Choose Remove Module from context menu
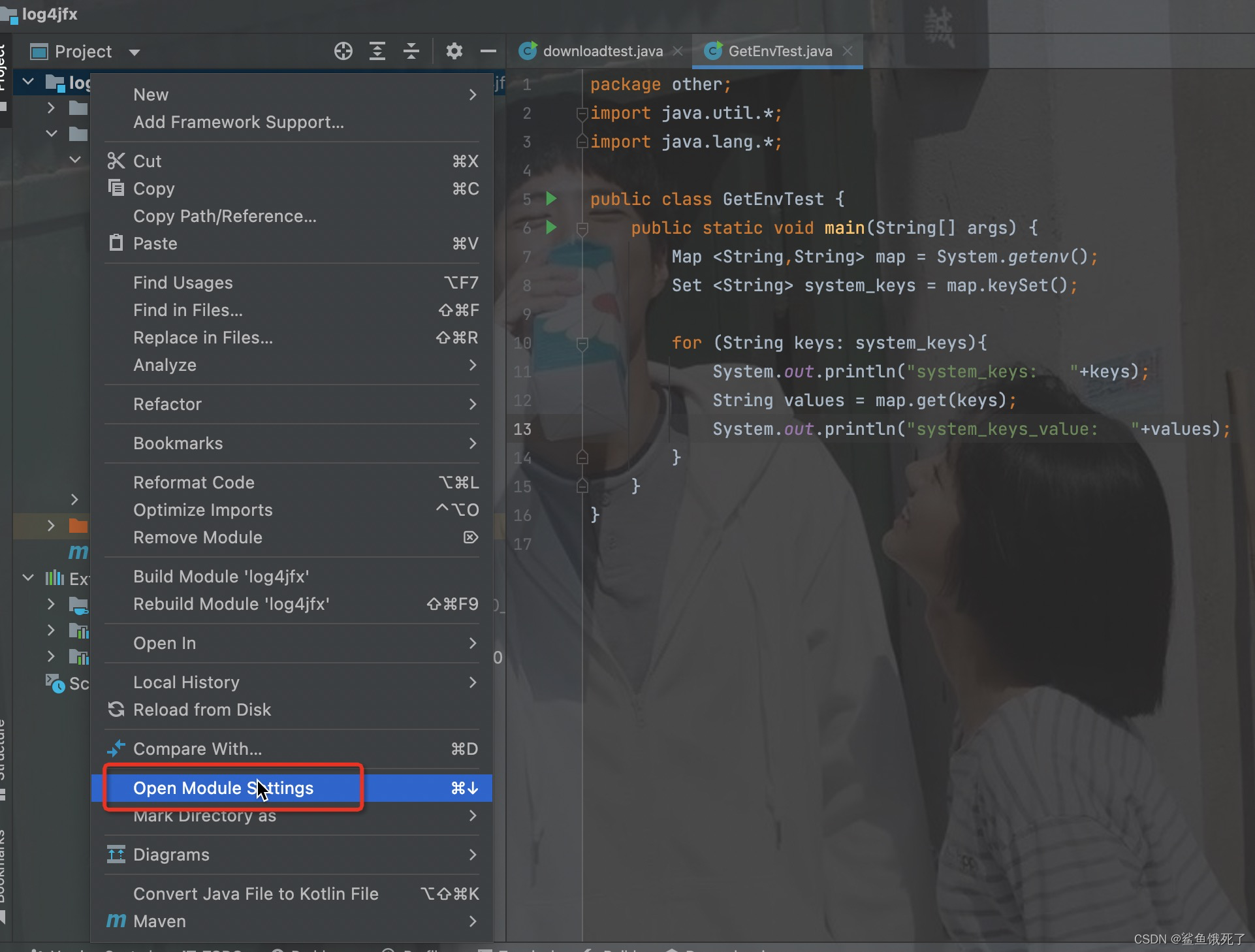The image size is (1255, 952). (198, 537)
